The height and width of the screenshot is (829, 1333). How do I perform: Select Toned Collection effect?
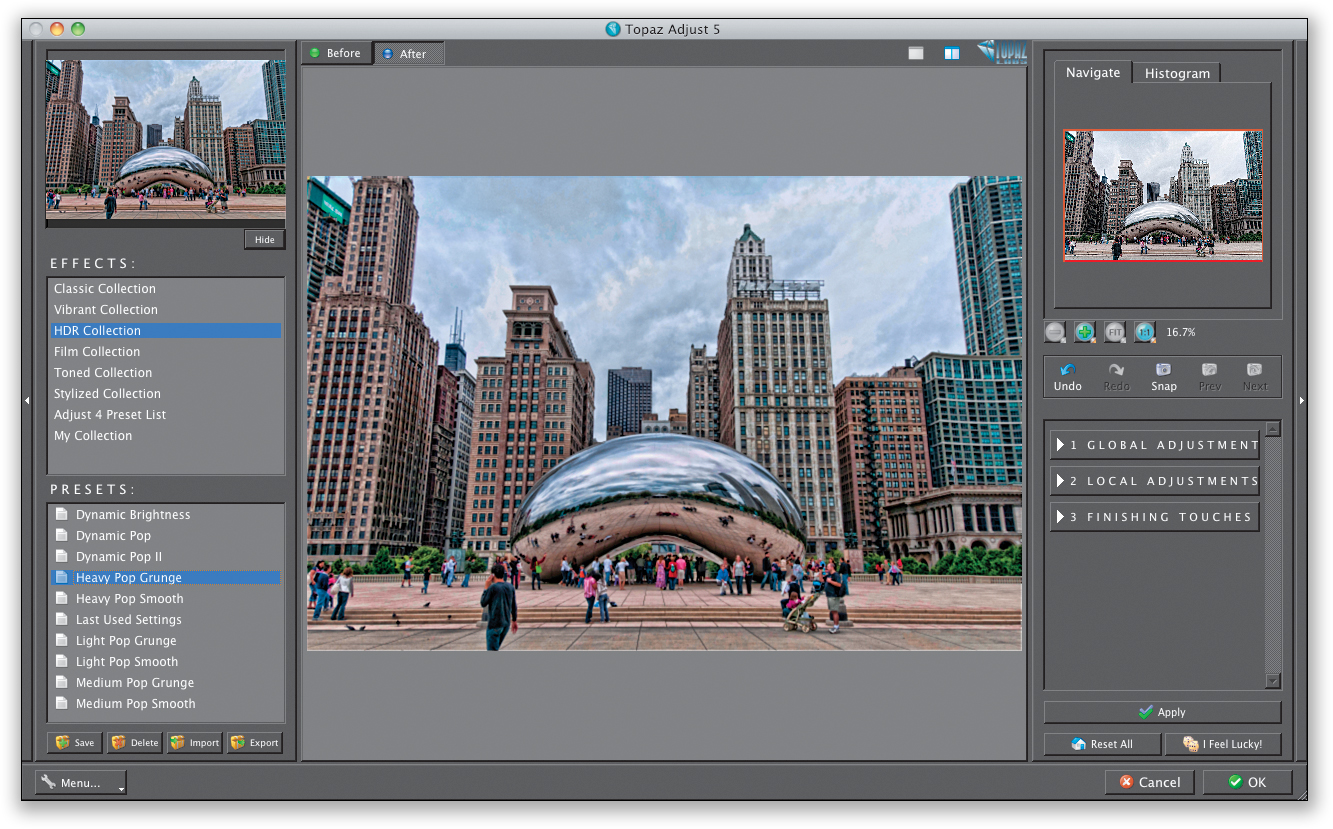[166, 373]
